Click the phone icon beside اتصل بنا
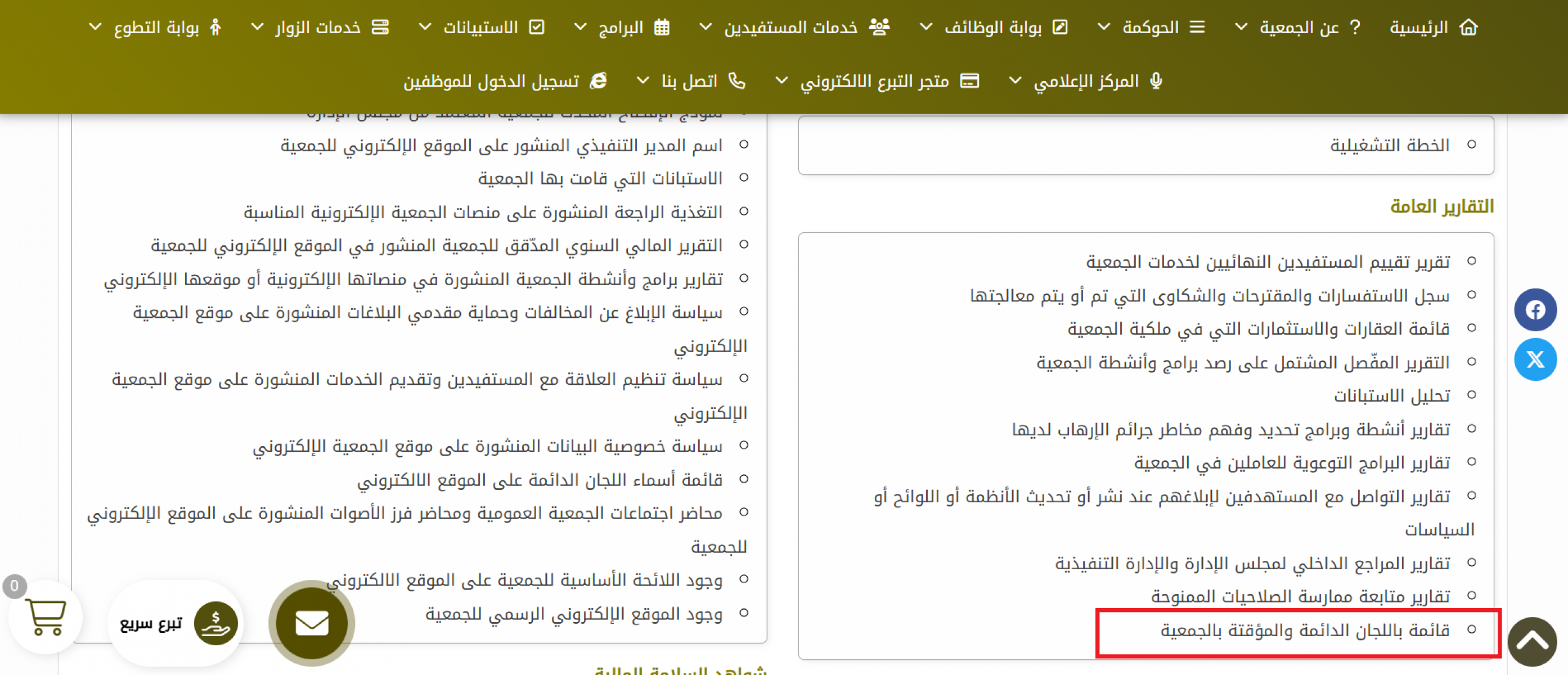The width and height of the screenshot is (1568, 675). pyautogui.click(x=737, y=81)
